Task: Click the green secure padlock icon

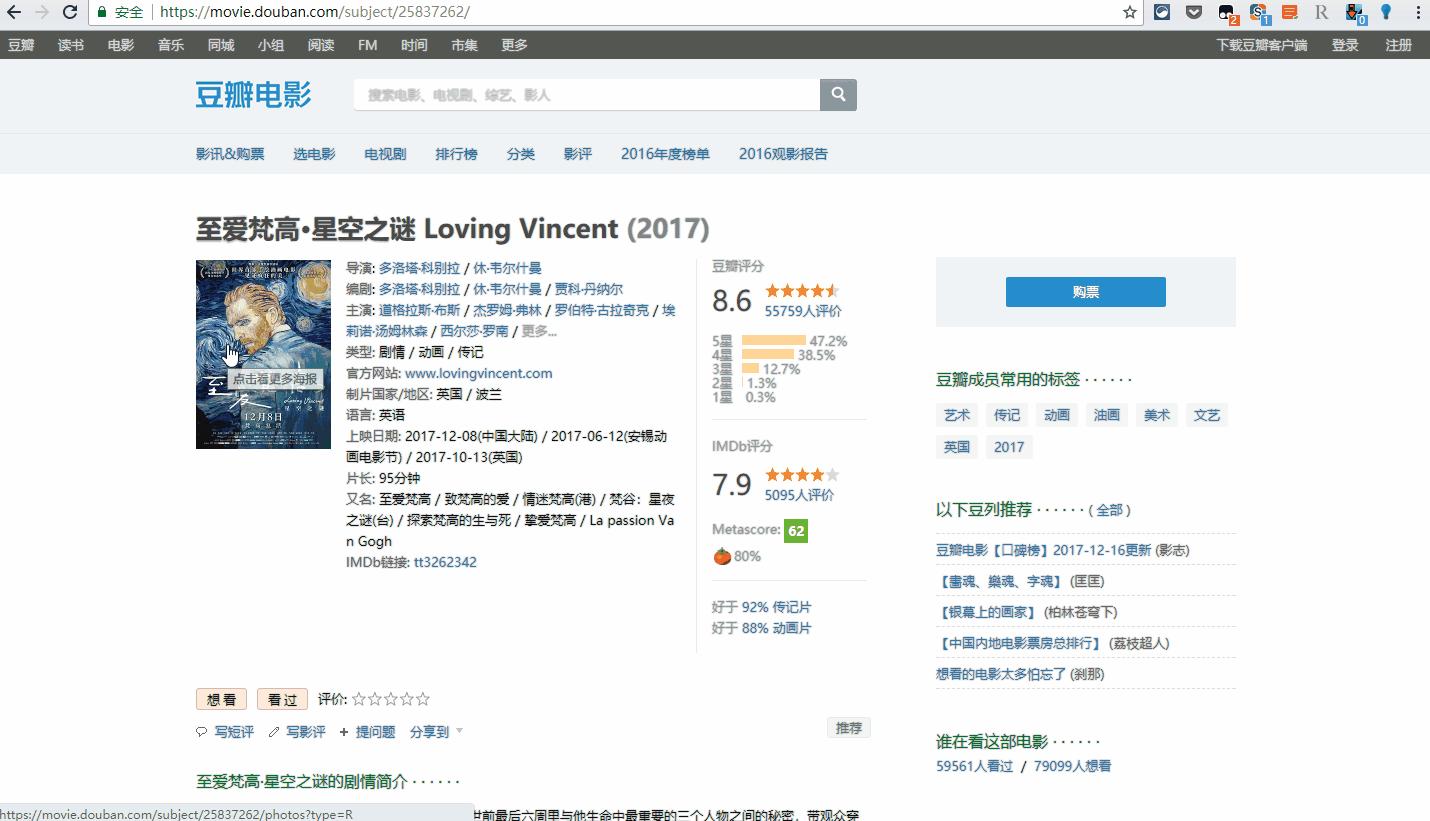Action: [x=102, y=12]
